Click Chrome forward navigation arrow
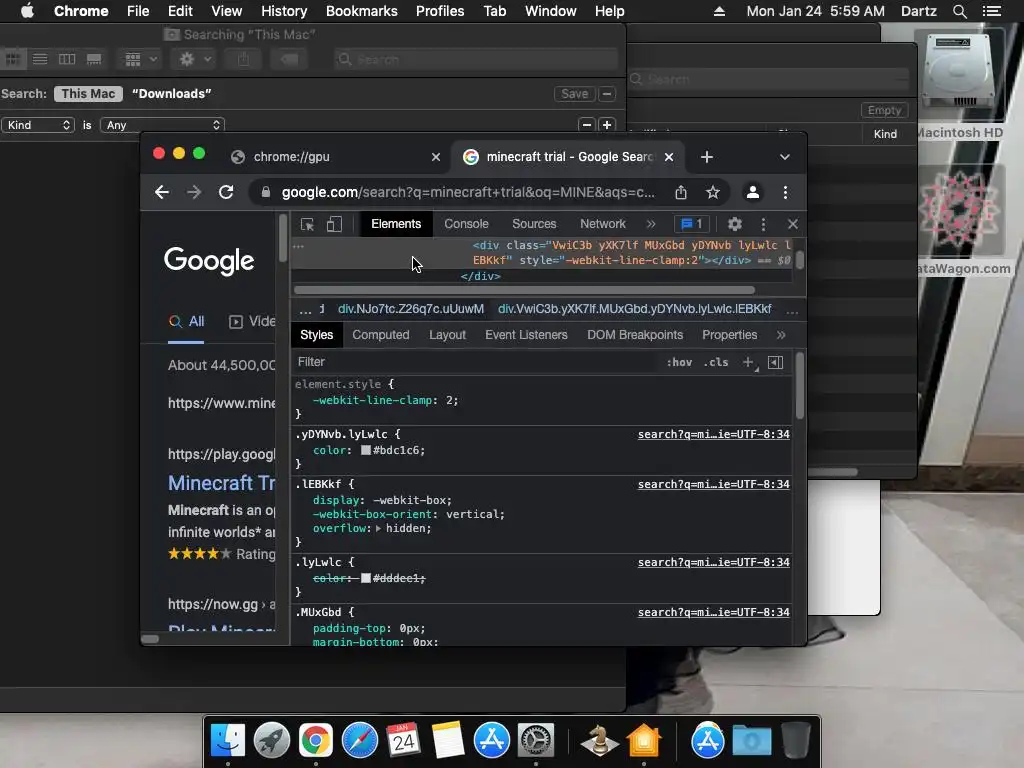This screenshot has width=1024, height=768. pyautogui.click(x=194, y=193)
